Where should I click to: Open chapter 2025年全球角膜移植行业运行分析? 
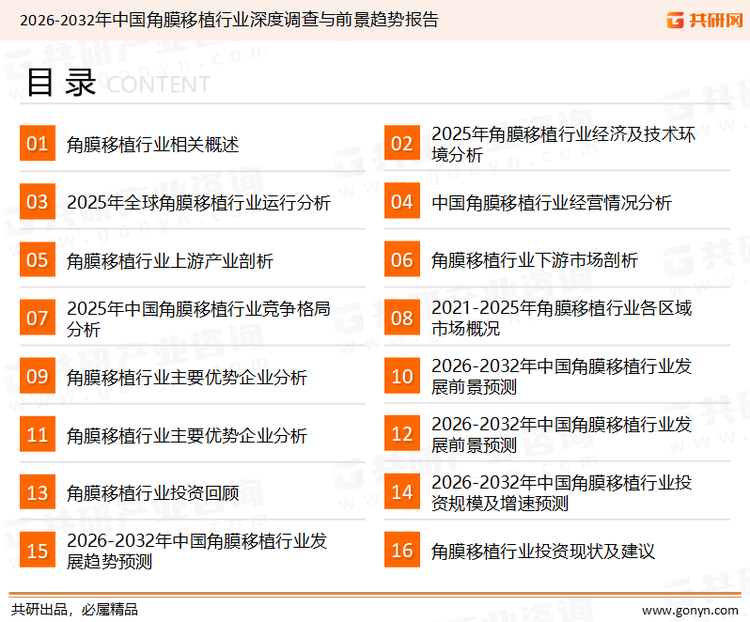(199, 203)
